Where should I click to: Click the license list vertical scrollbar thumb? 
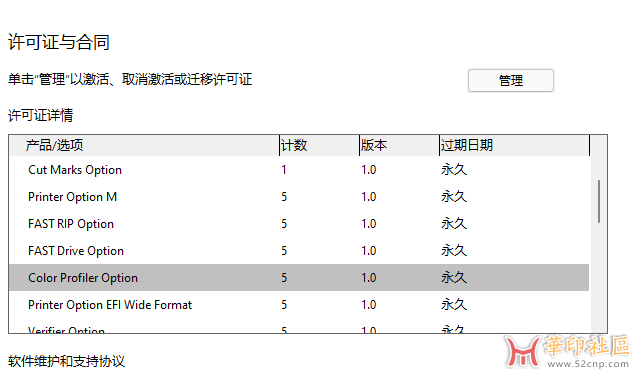pos(599,201)
